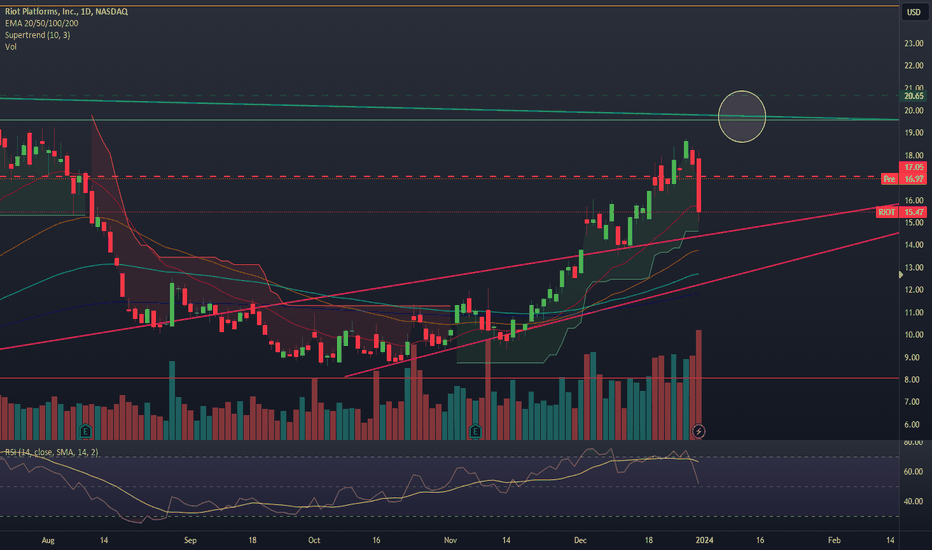Click the 40.00 RSI axis label
The width and height of the screenshot is (932, 550).
pyautogui.click(x=914, y=501)
